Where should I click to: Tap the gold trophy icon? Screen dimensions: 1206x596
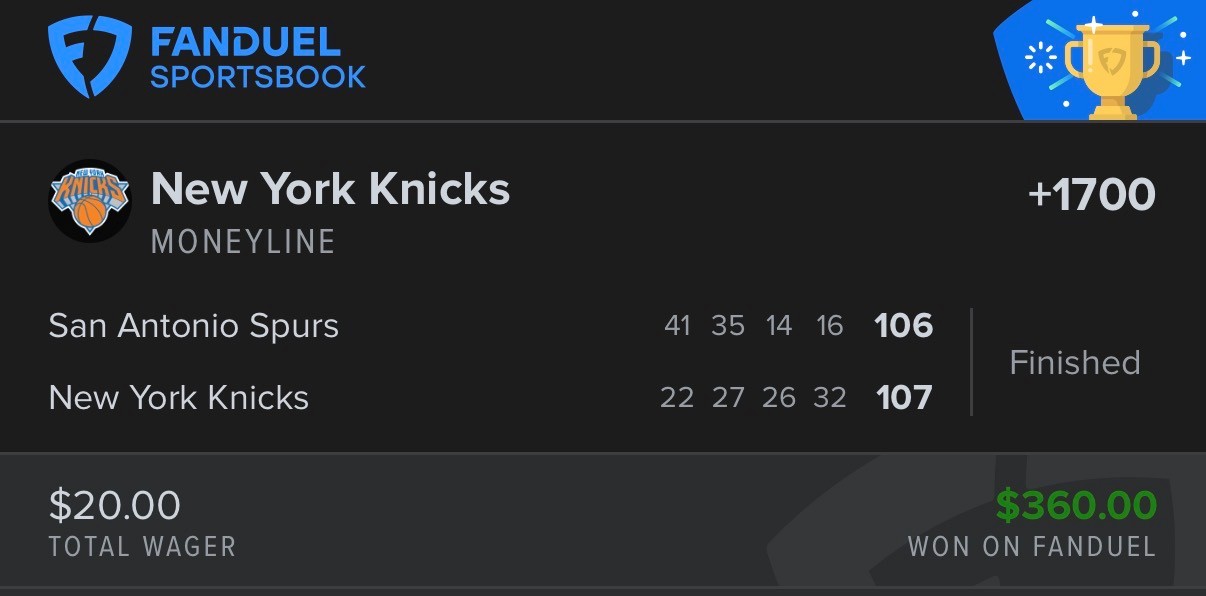pos(1112,67)
